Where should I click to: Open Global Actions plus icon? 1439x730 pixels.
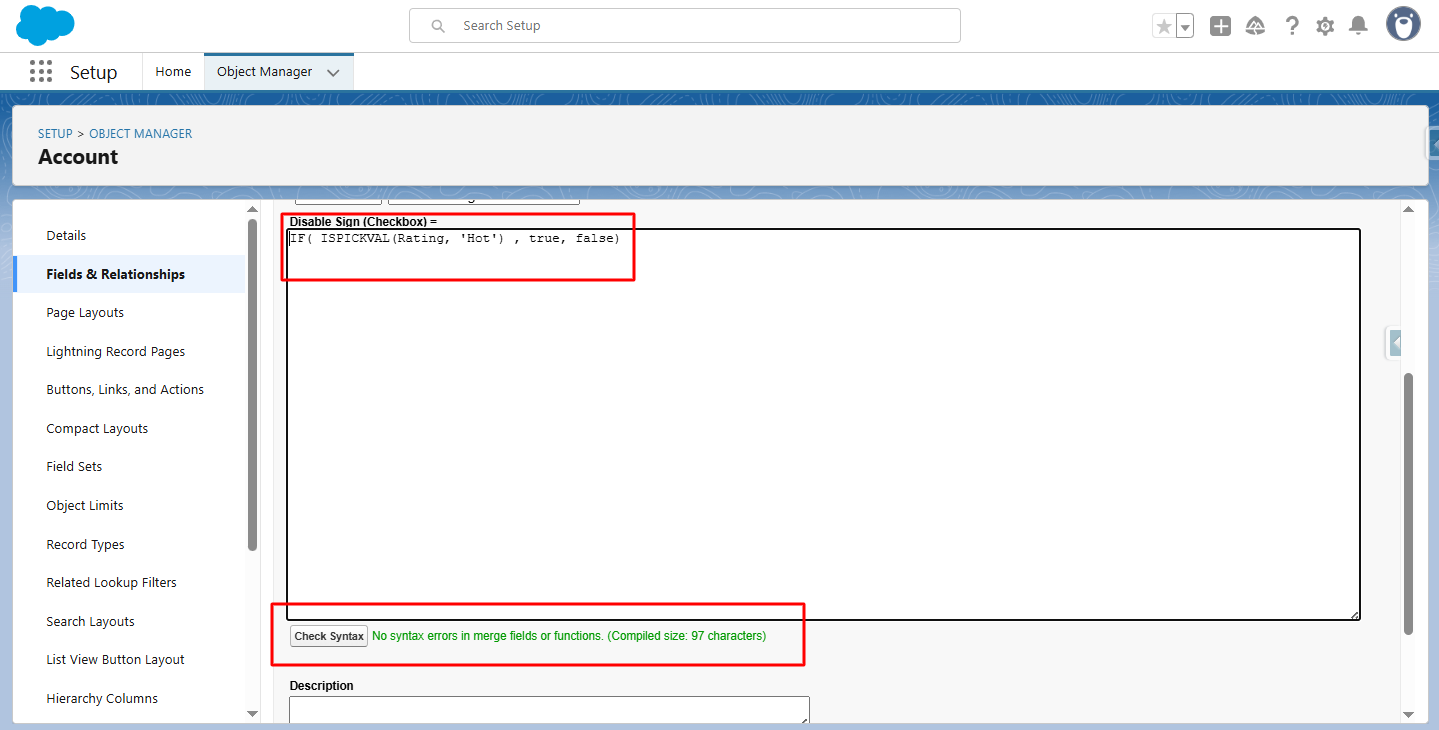(x=1220, y=26)
